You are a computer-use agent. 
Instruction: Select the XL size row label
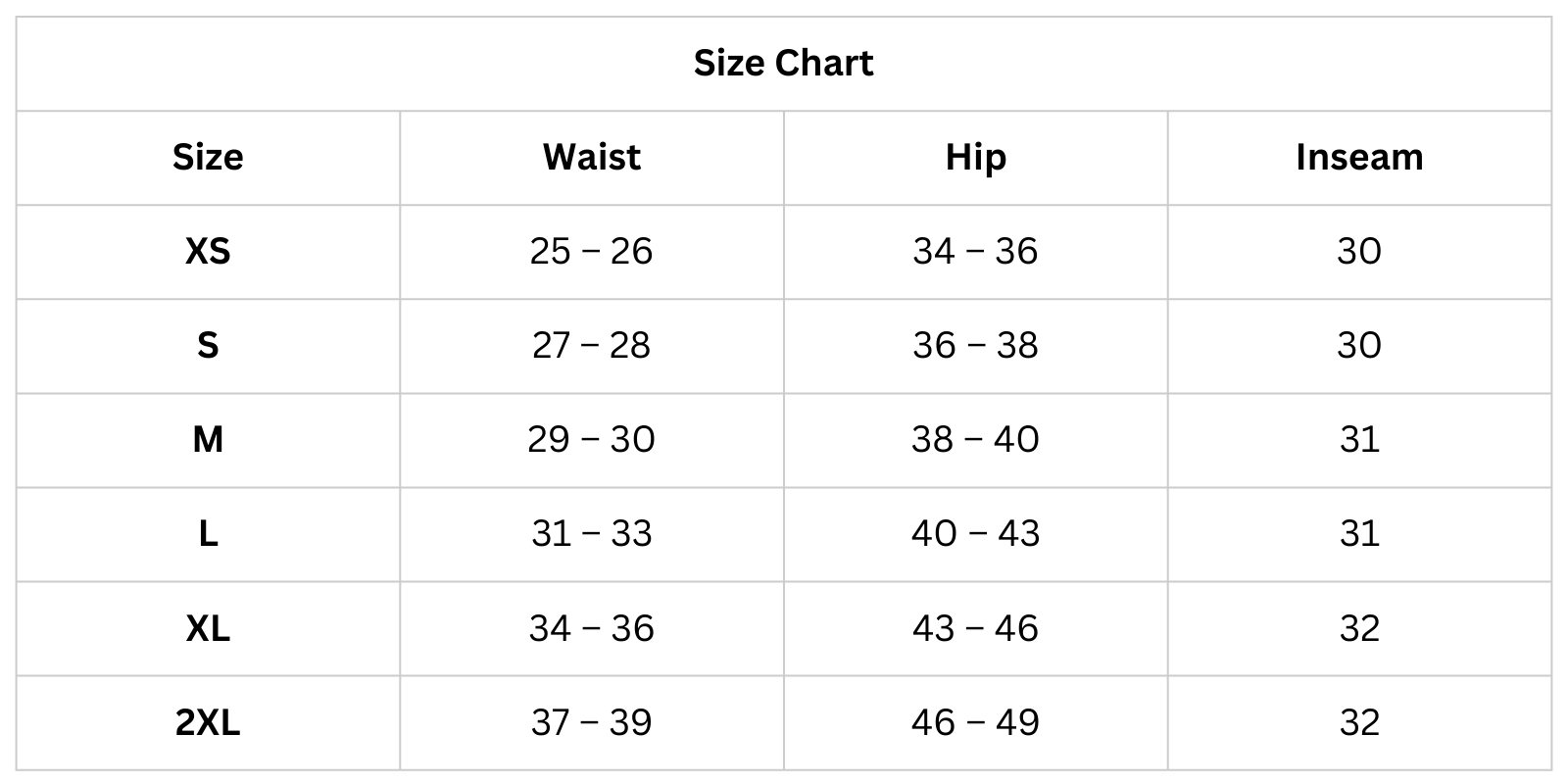(208, 628)
